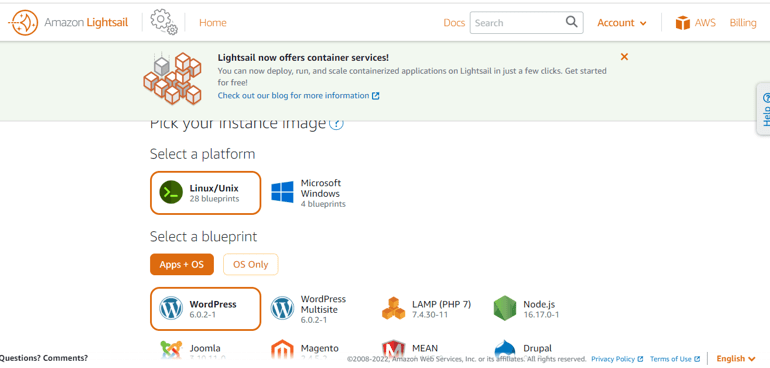Open the Help side panel tab
Image resolution: width=770 pixels, height=368 pixels.
764,109
